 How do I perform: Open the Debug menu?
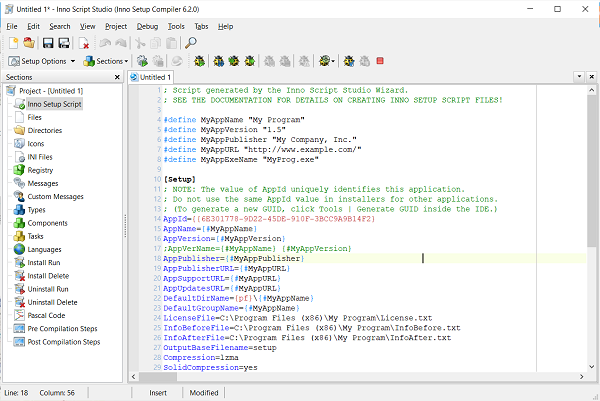147,26
